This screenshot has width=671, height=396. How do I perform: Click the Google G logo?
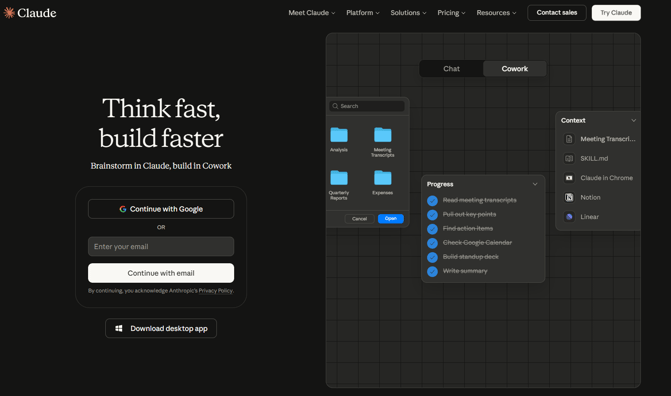tap(123, 209)
